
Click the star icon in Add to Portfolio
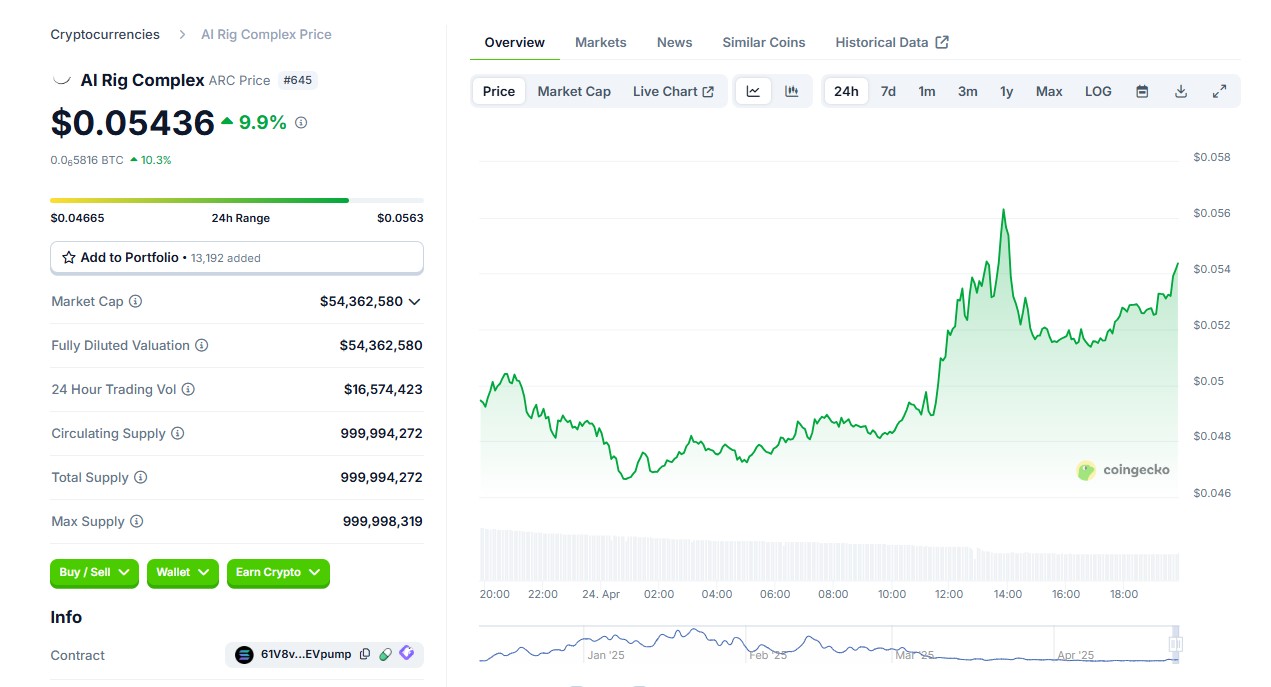click(x=69, y=257)
